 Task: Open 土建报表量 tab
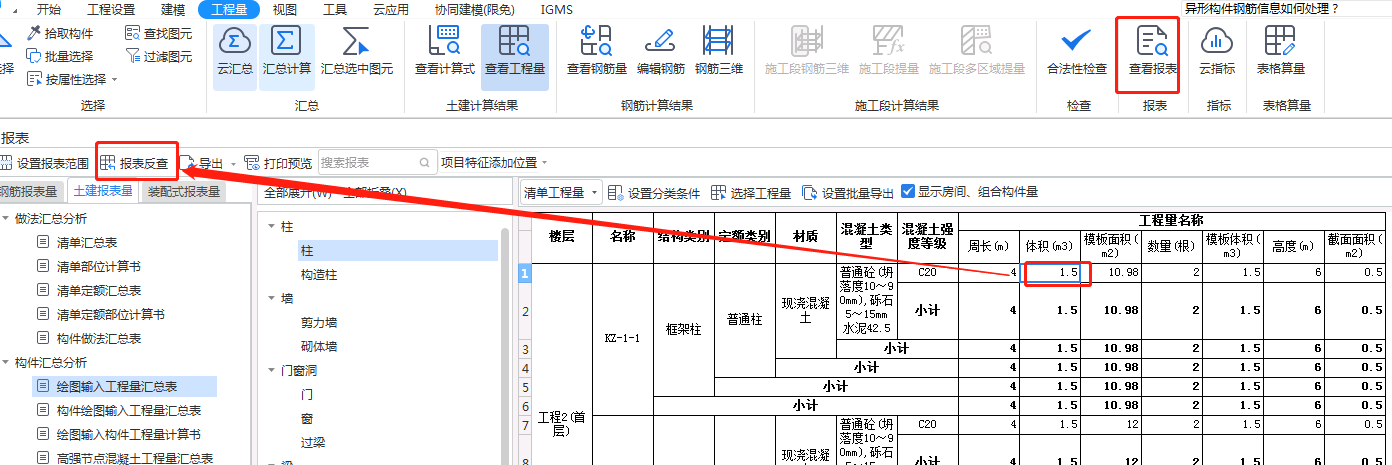[104, 192]
